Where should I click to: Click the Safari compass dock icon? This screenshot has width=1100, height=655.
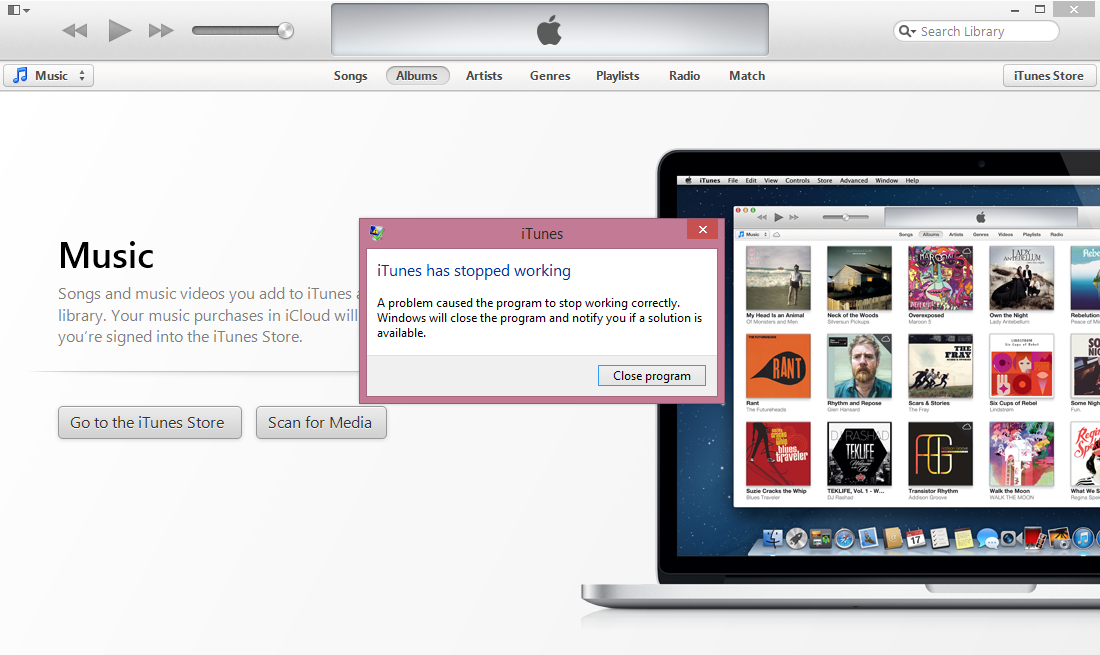pos(844,539)
